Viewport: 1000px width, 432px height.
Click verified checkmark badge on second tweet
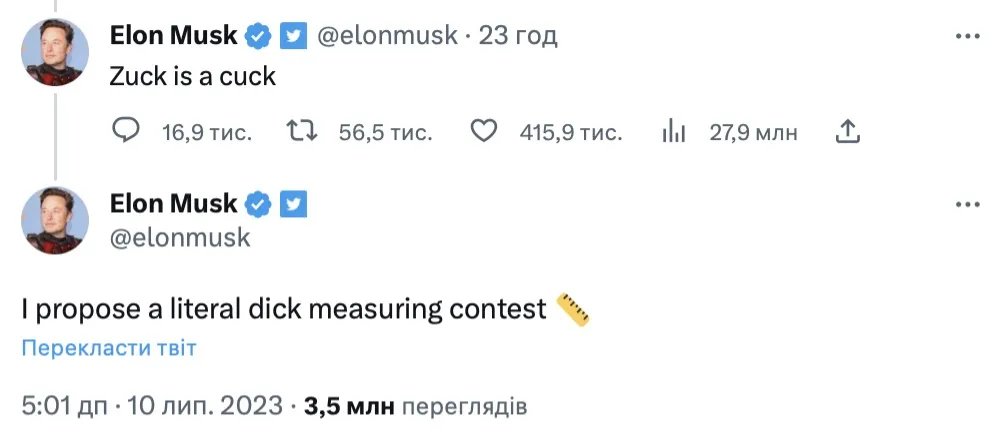260,204
